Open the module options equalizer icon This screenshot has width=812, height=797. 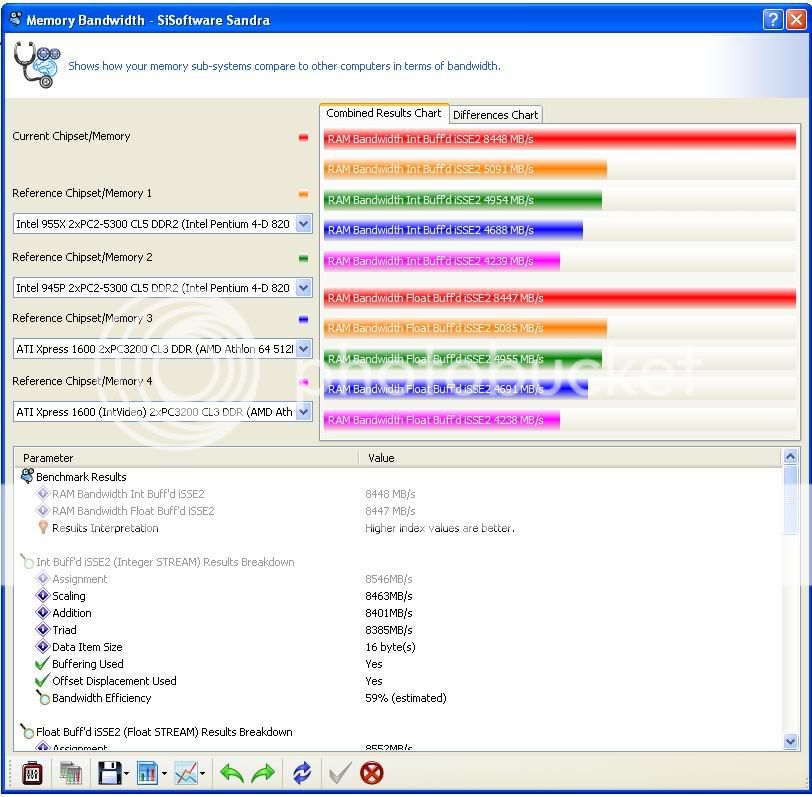click(x=32, y=773)
